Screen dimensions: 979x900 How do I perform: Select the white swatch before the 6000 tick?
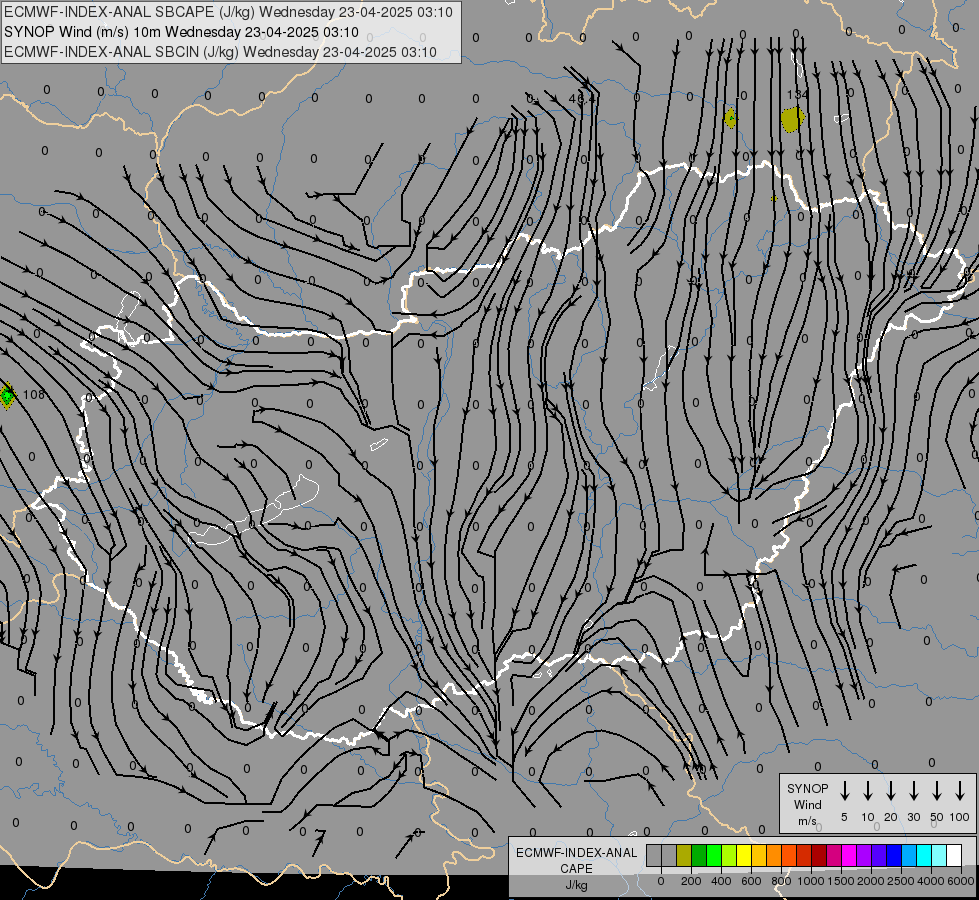(x=954, y=855)
